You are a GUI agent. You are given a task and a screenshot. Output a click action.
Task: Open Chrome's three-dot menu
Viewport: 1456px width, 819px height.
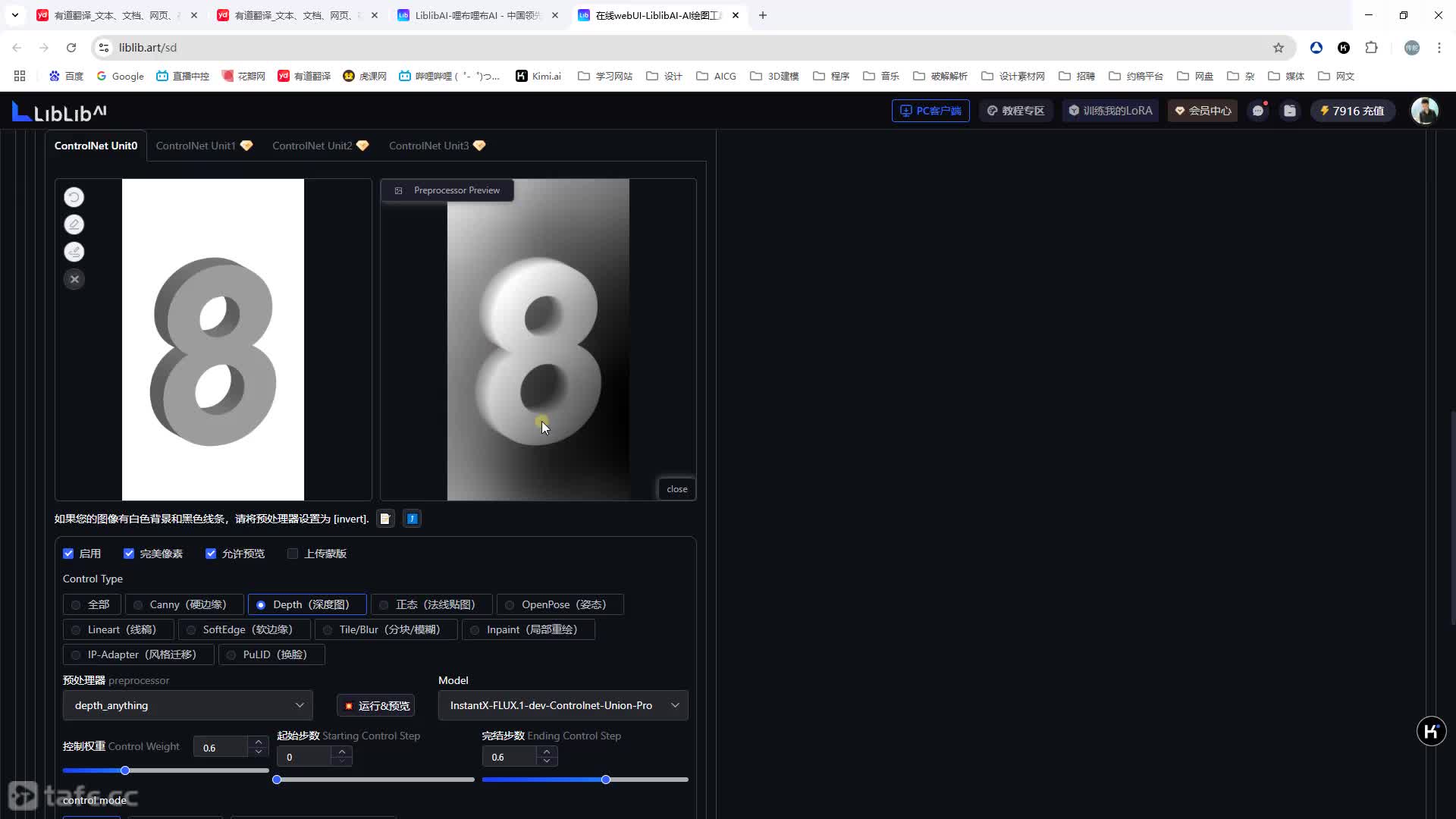(1439, 48)
